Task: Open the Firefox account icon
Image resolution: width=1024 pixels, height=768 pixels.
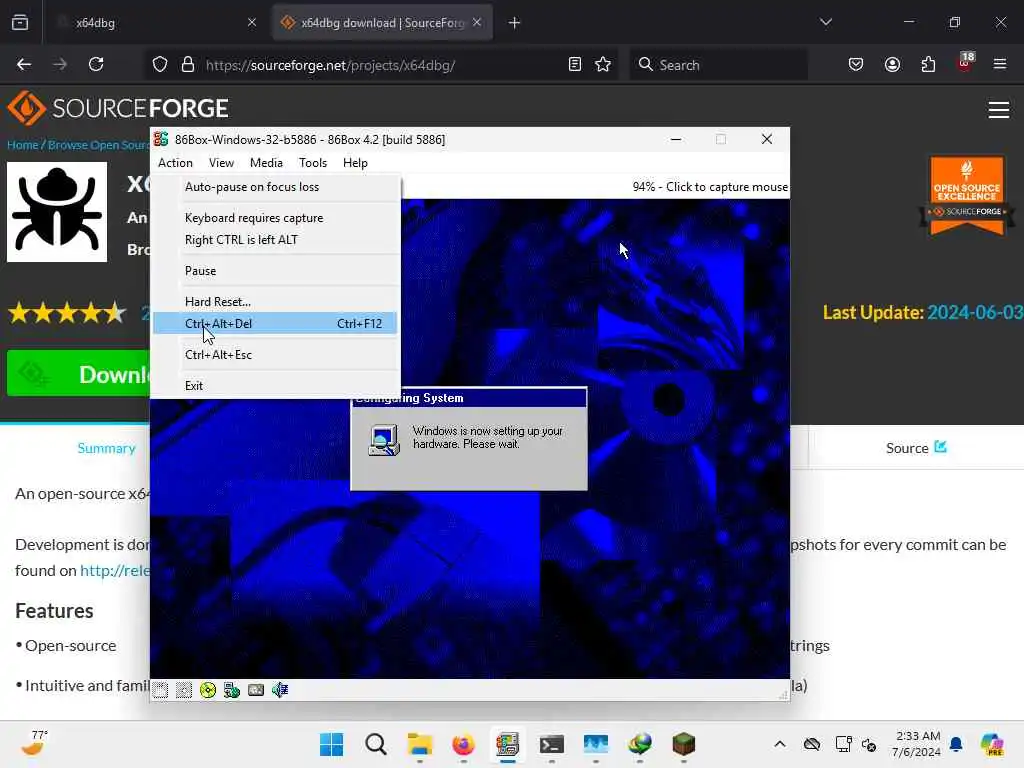Action: (x=892, y=65)
